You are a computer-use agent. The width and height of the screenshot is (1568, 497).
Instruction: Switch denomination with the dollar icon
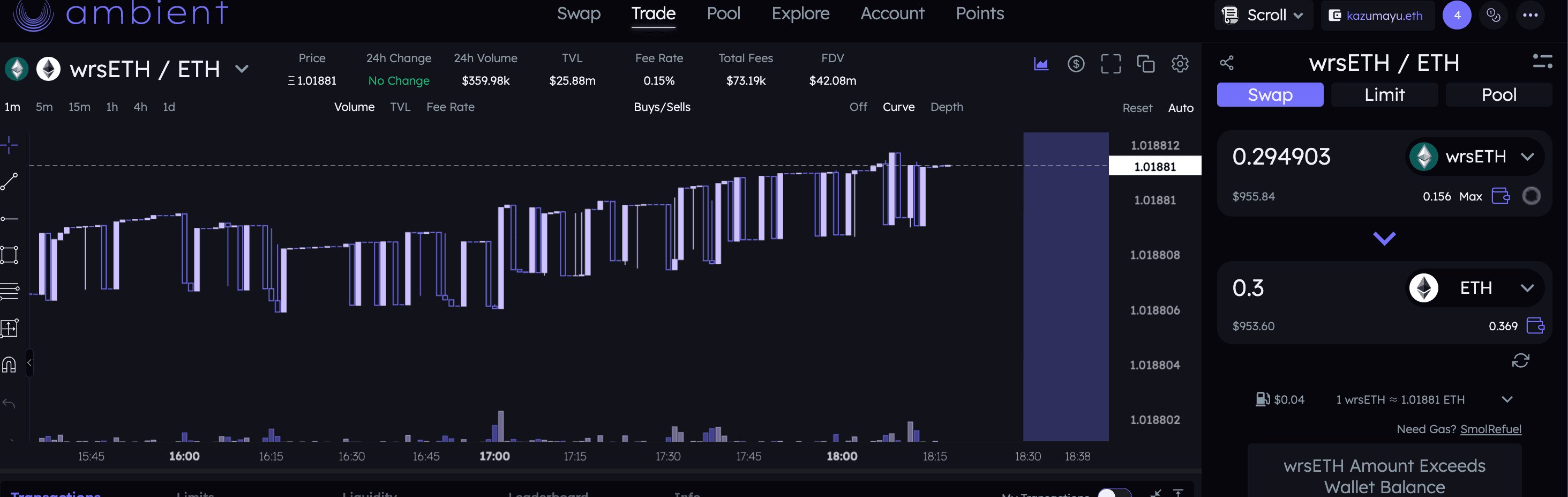1076,63
